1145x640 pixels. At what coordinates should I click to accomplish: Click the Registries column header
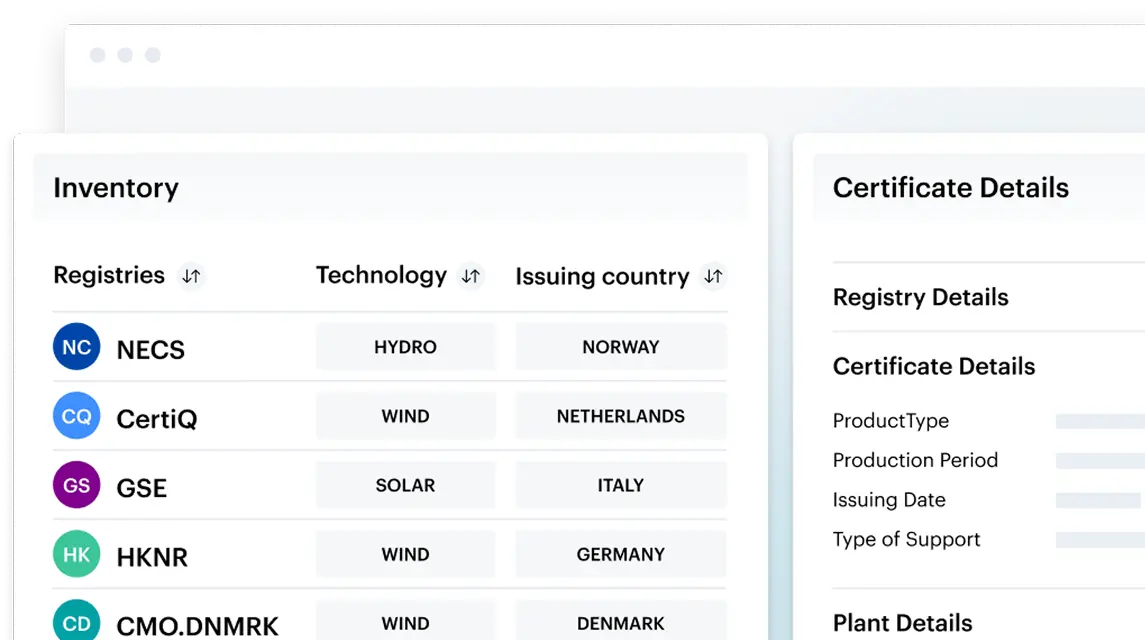109,275
